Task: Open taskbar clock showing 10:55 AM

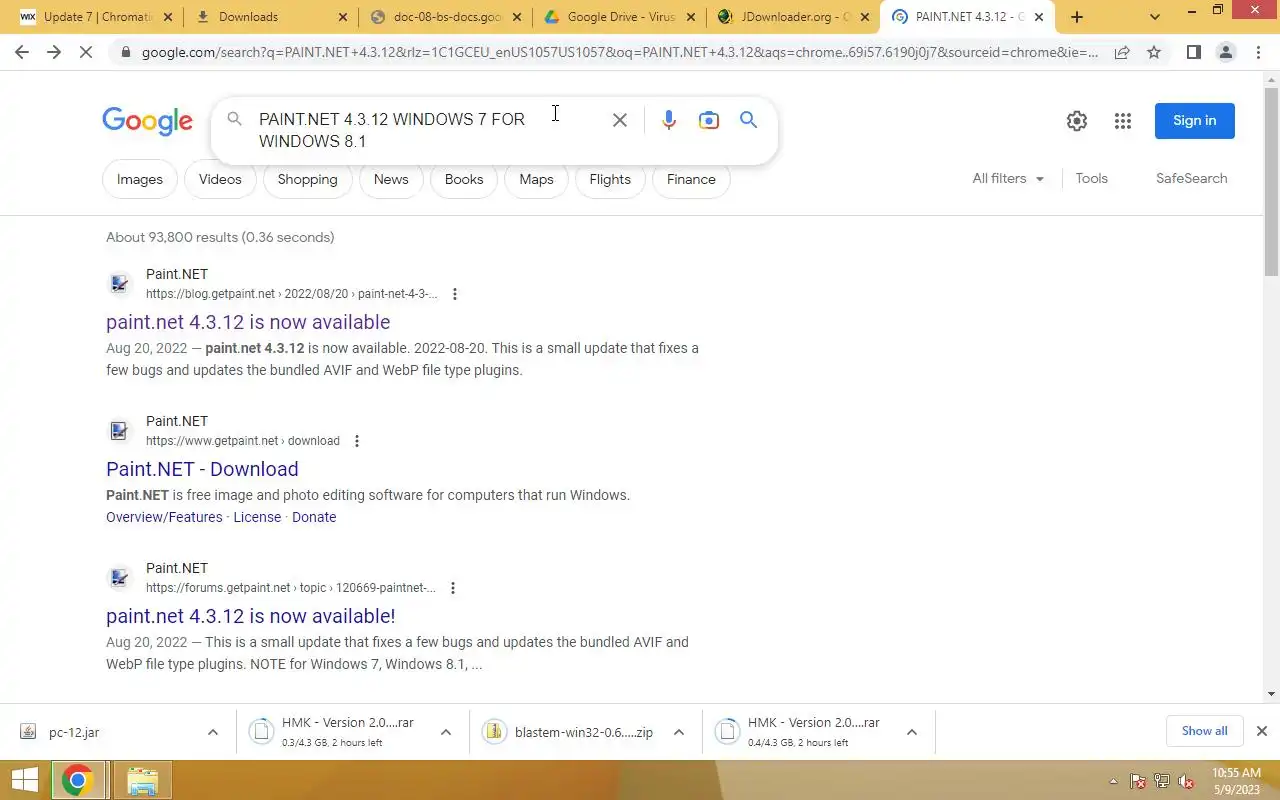Action: pos(1236,781)
